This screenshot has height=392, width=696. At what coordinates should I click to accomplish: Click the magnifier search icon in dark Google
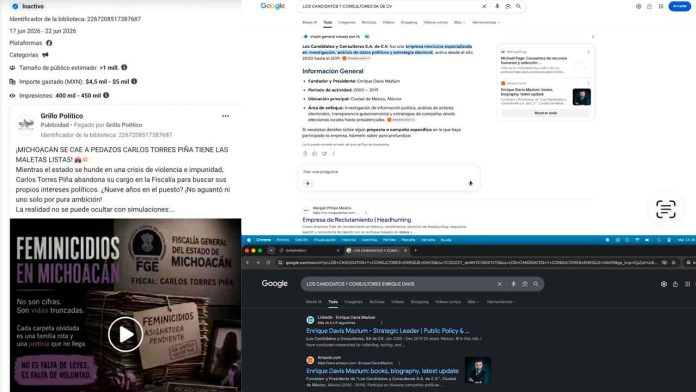click(x=536, y=284)
